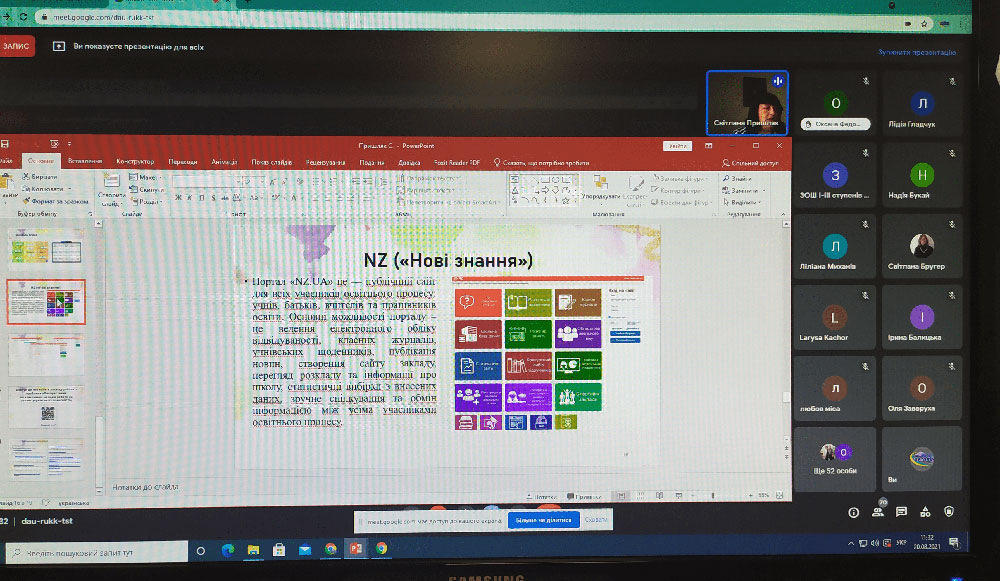Open File Explorer from the taskbar

(x=253, y=550)
